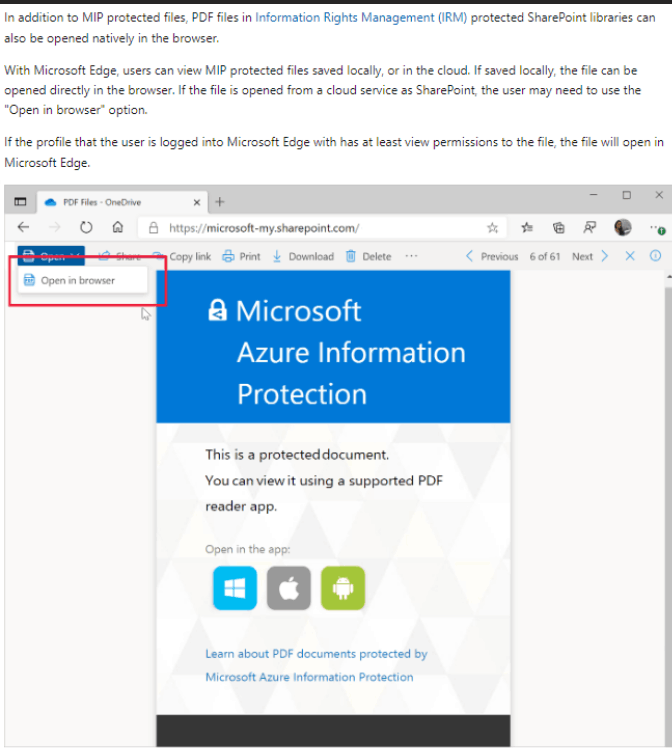Screen dimensions: 672x754
Task: Open the Favorites list icon
Action: click(527, 227)
